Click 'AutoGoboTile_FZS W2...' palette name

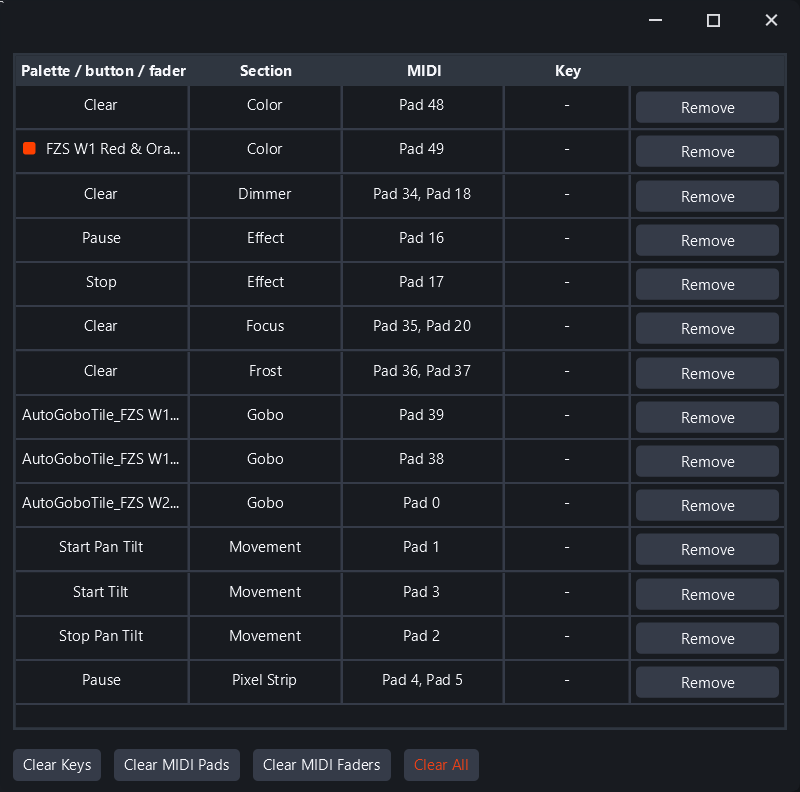point(101,503)
